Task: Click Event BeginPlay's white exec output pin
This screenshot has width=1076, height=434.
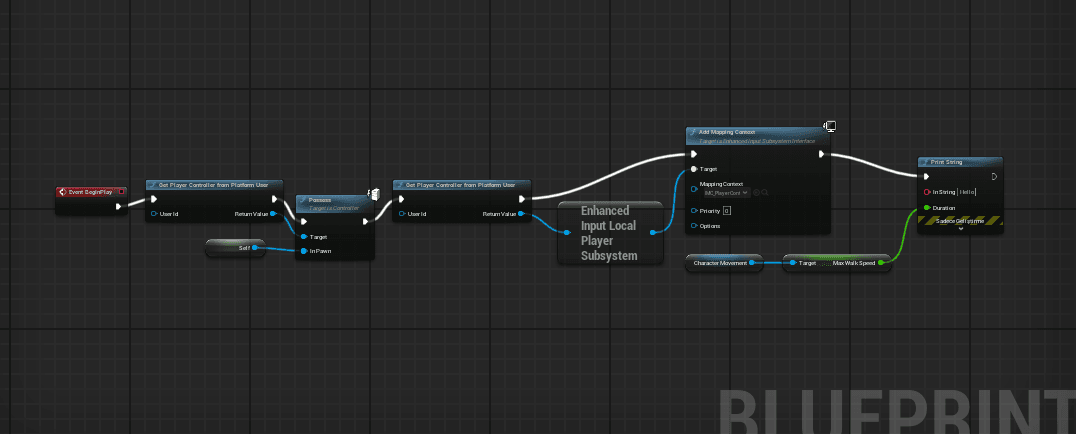Action: point(119,206)
